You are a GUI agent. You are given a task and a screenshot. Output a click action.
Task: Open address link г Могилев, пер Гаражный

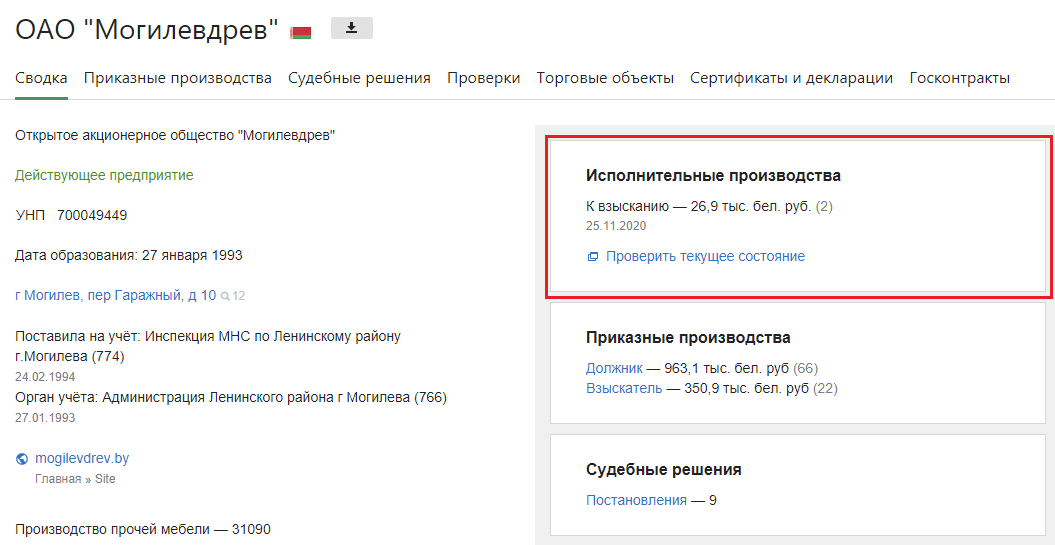[x=116, y=295]
